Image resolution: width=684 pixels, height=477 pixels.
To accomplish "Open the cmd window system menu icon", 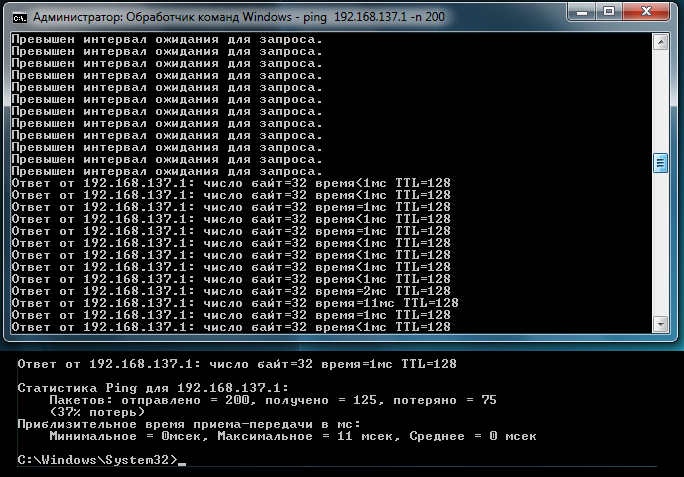I will 20,18.
